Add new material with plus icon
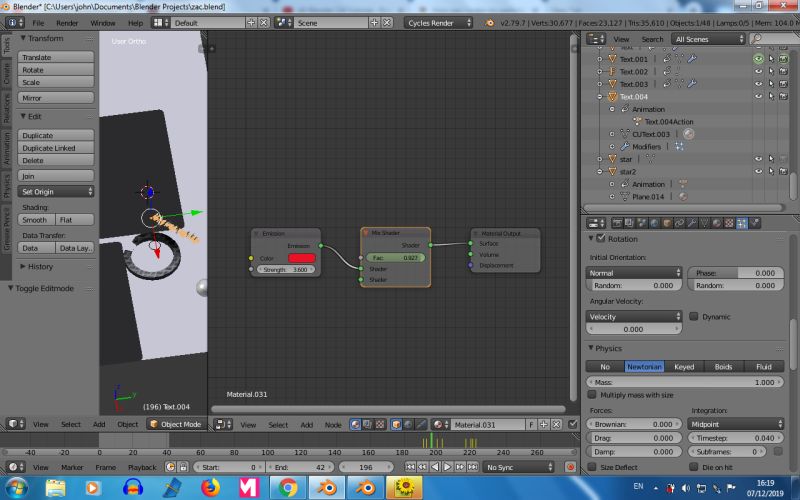800x500 pixels. tap(544, 424)
